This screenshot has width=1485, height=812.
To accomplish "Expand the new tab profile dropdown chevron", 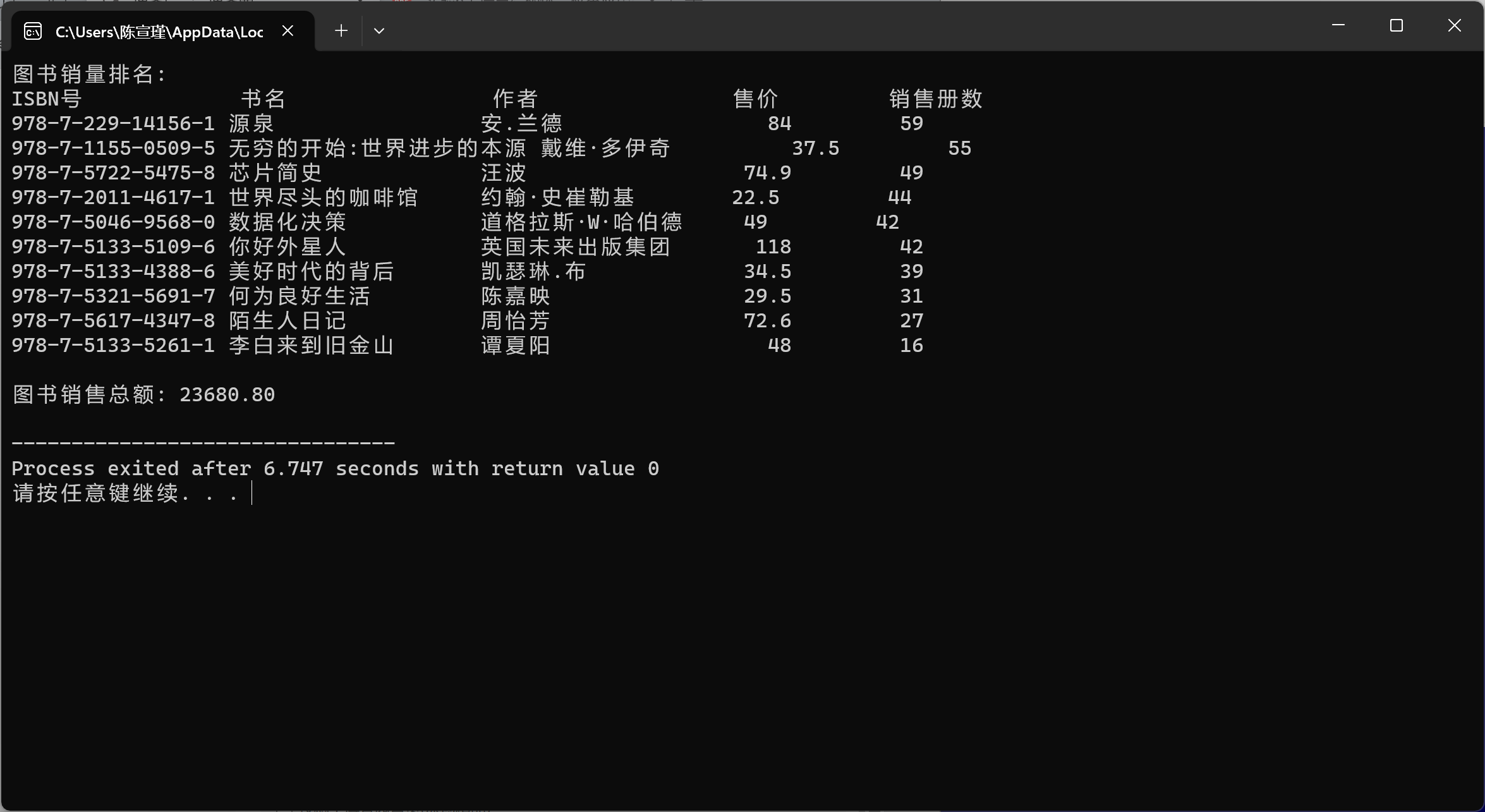I will click(379, 30).
